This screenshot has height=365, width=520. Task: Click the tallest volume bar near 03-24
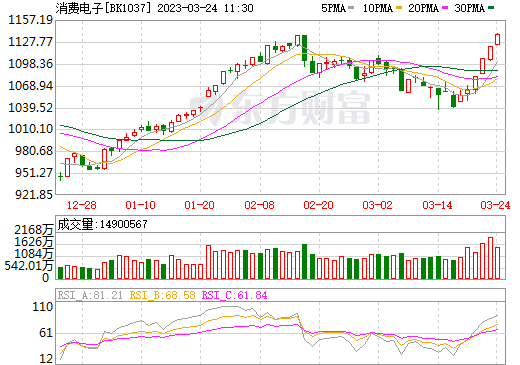click(x=490, y=258)
